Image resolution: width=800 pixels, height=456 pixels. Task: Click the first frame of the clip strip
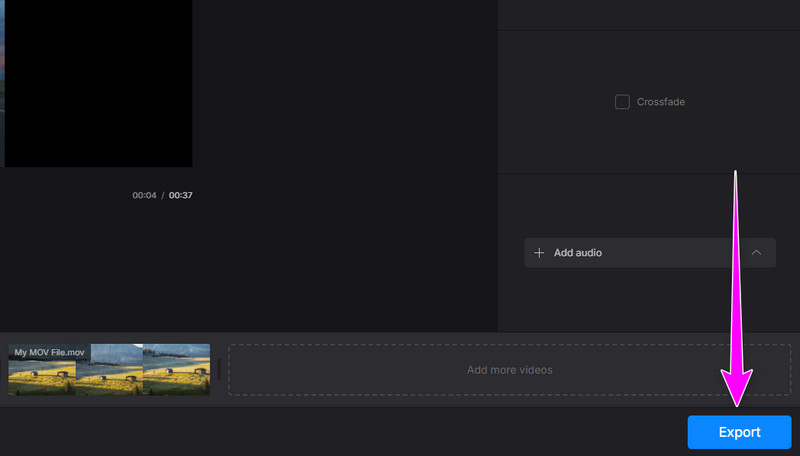(42, 378)
